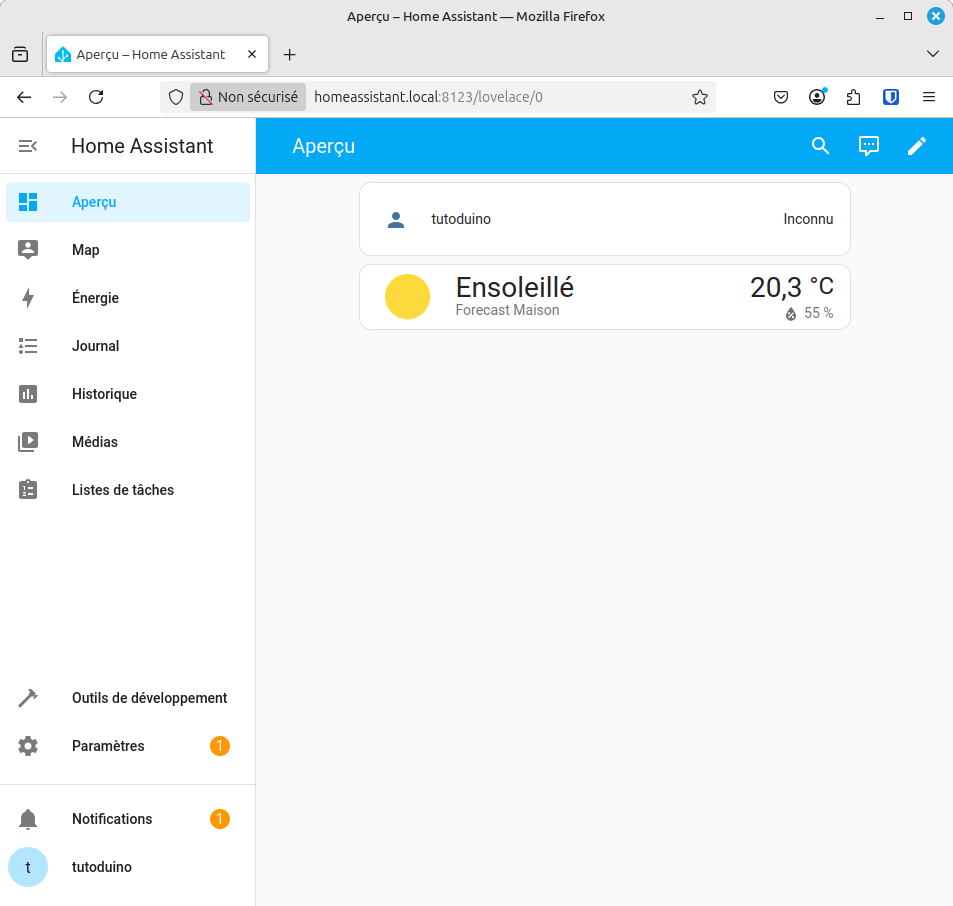This screenshot has height=906, width=953.
Task: Bookmark this page with star icon
Action: tap(700, 97)
